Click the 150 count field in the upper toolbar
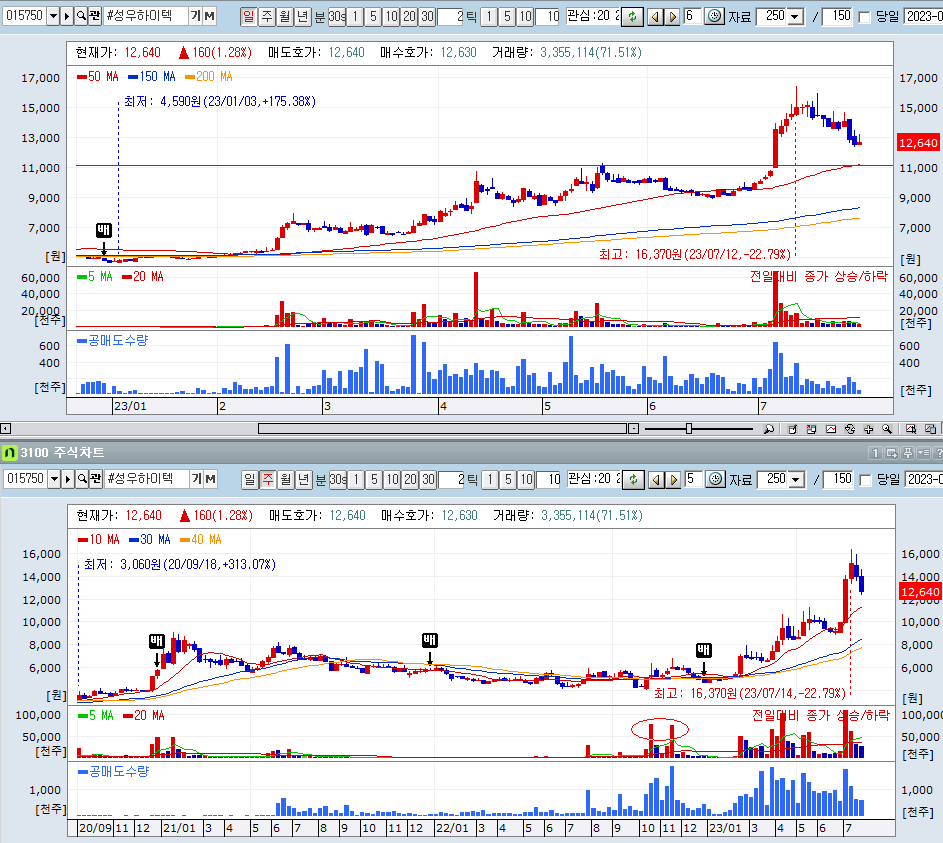The height and width of the screenshot is (843, 943). coord(838,16)
